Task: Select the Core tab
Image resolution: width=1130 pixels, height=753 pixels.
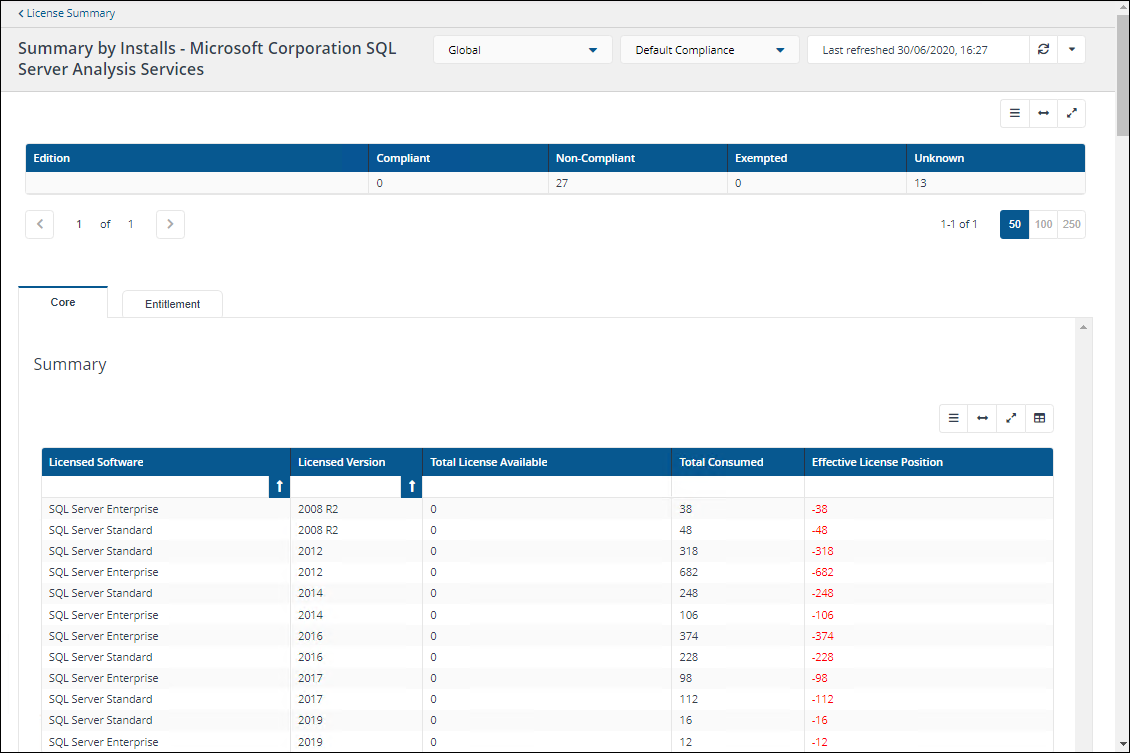Action: [63, 302]
